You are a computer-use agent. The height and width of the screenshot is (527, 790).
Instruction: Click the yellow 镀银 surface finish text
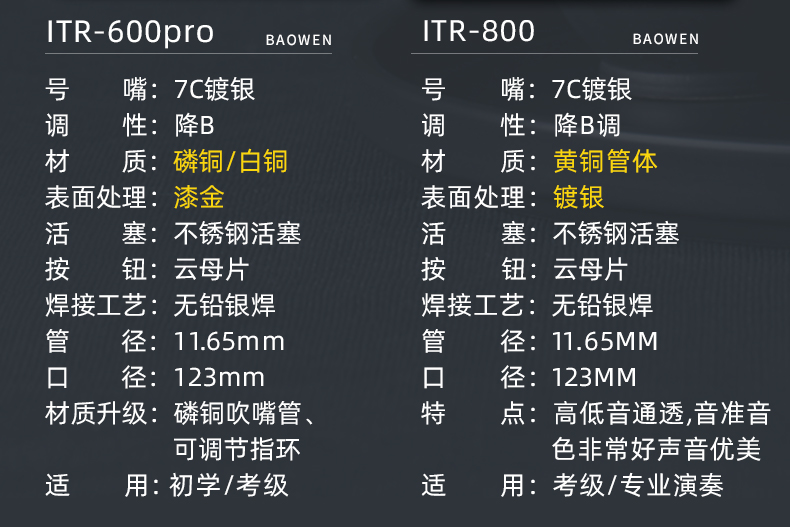(x=579, y=197)
